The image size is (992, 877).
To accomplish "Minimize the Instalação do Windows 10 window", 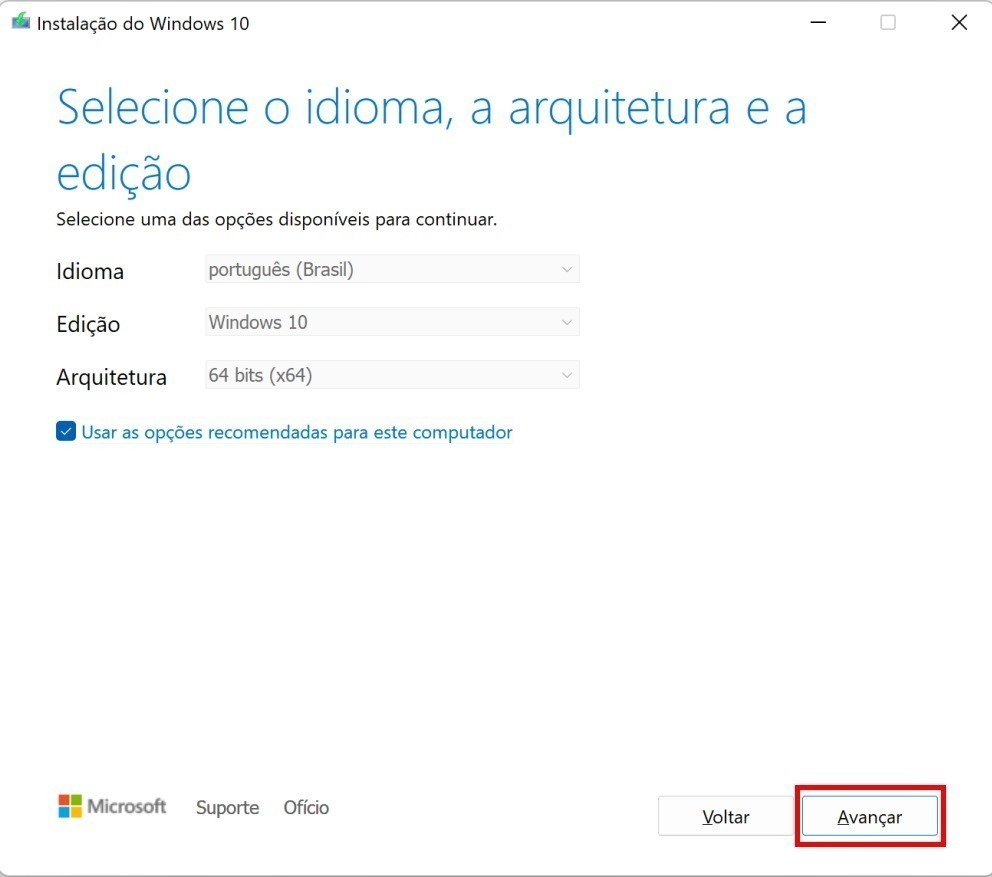I will pyautogui.click(x=817, y=23).
